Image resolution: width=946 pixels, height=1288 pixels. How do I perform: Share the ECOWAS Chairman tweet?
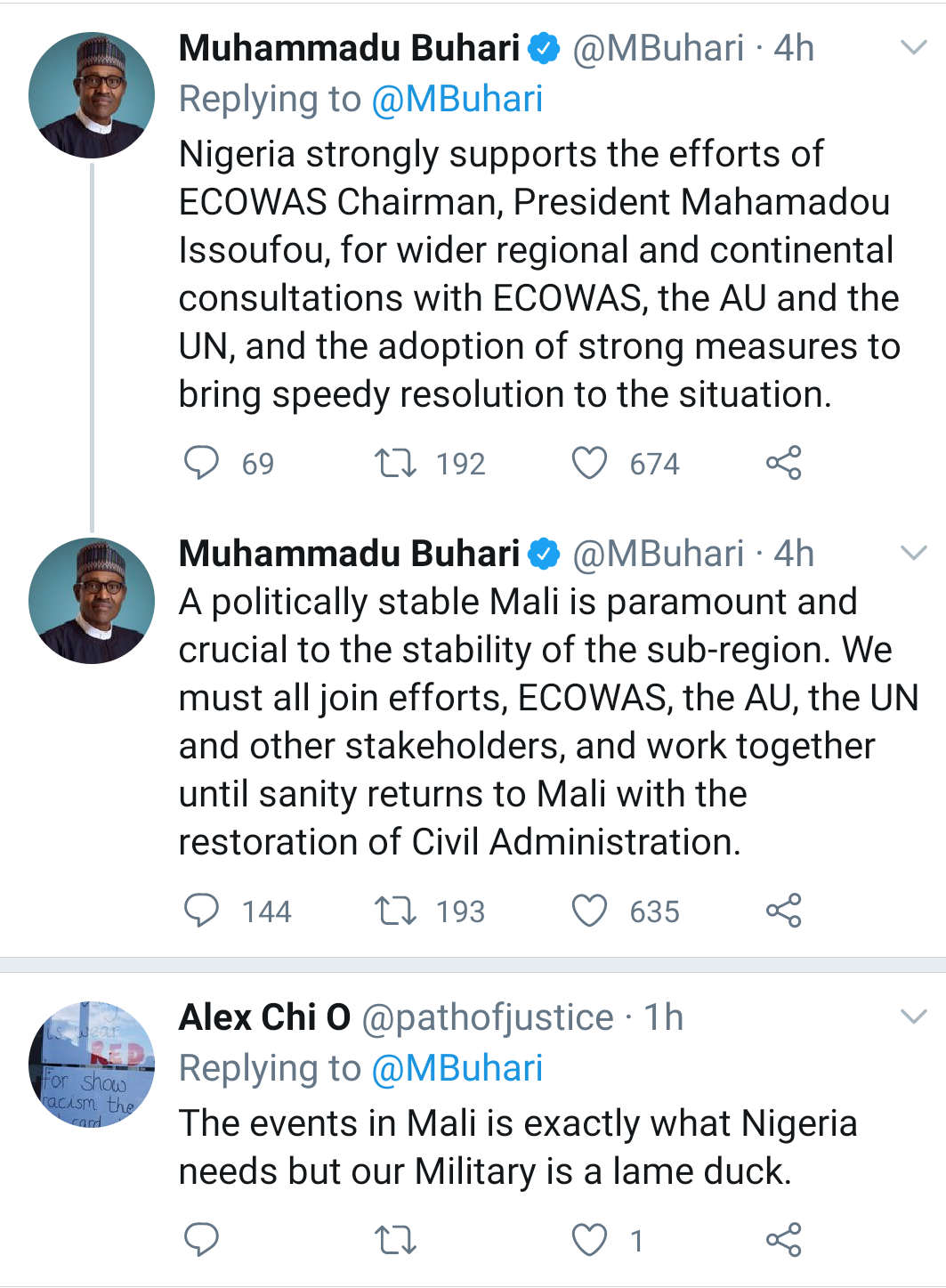[x=783, y=463]
